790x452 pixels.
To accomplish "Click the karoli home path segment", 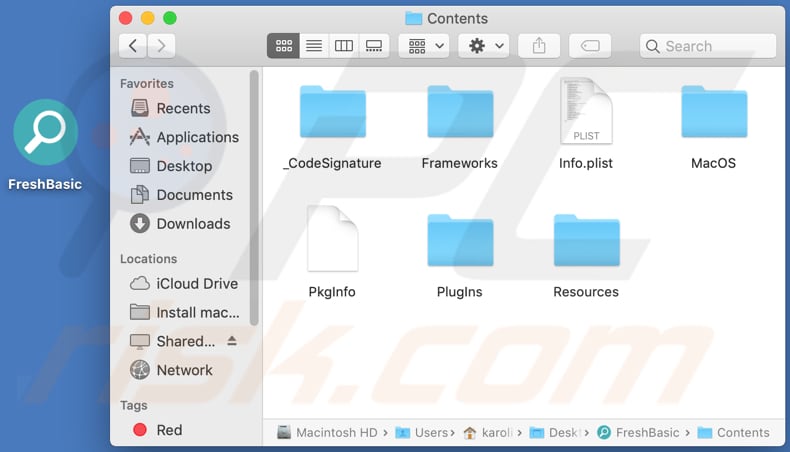I will [488, 432].
